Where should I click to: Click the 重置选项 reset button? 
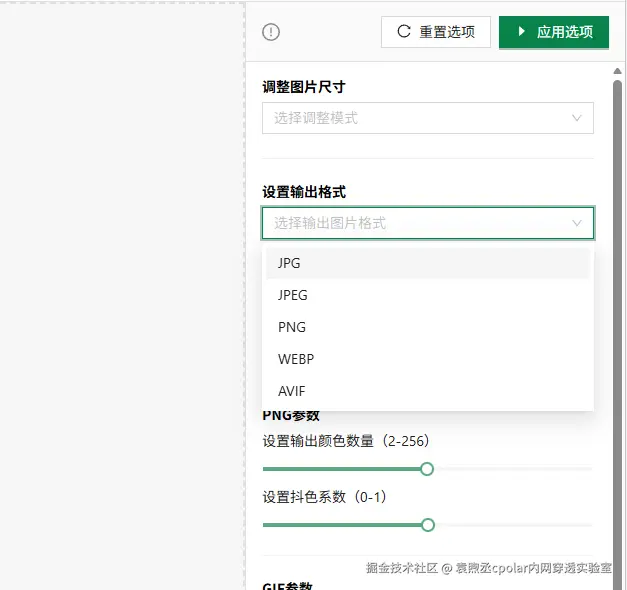point(436,32)
